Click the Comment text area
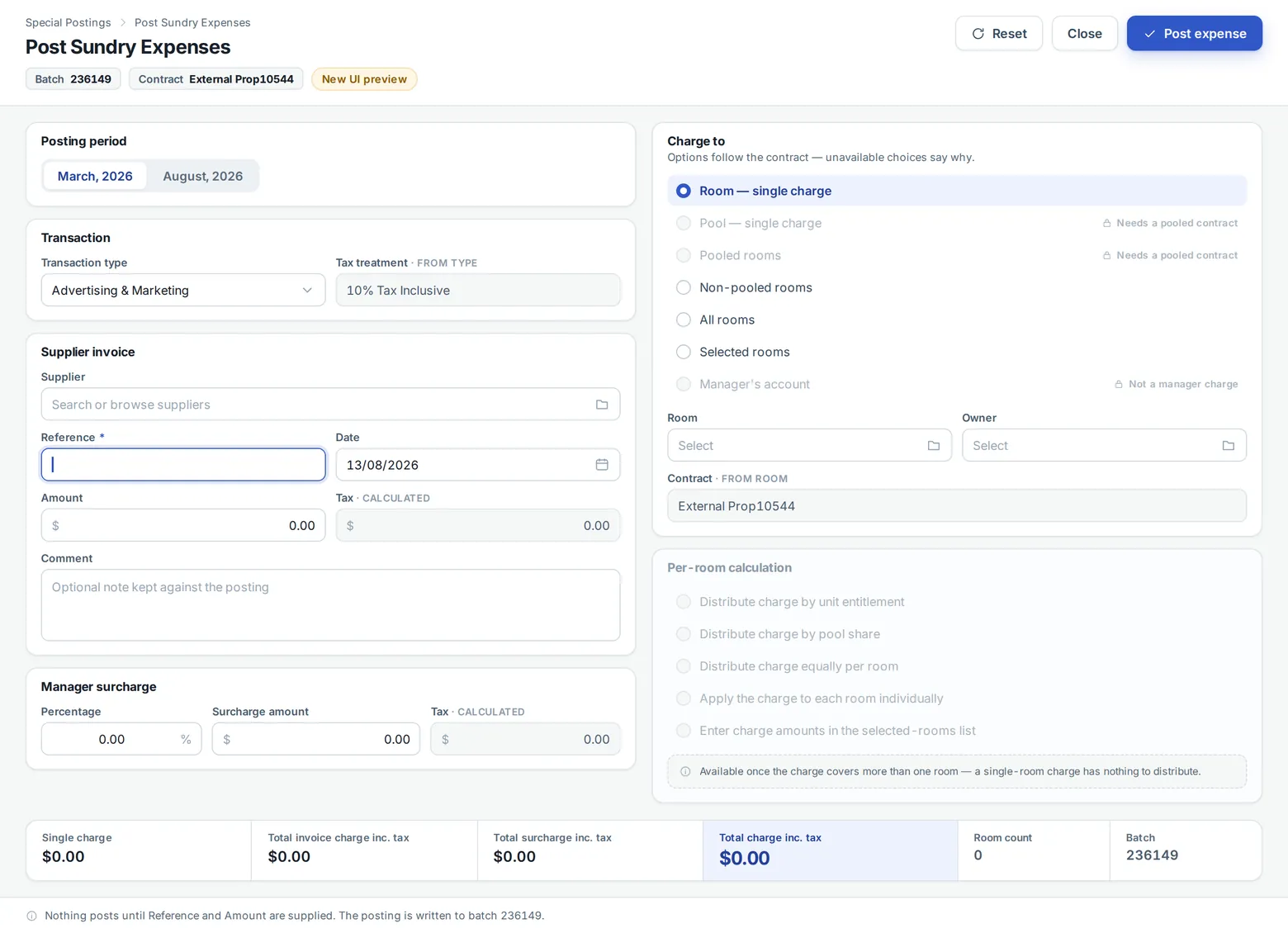 (x=330, y=605)
